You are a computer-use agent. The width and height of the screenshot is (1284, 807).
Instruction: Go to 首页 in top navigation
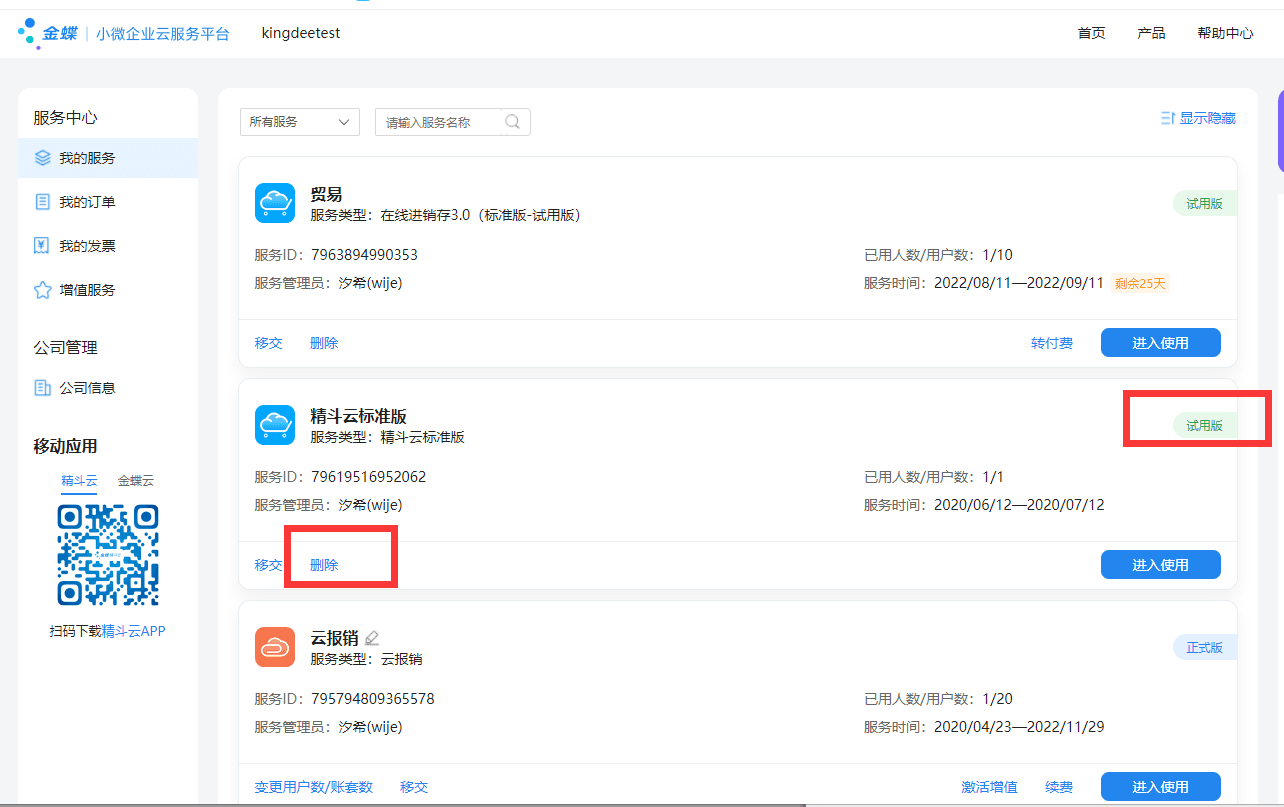tap(1091, 33)
